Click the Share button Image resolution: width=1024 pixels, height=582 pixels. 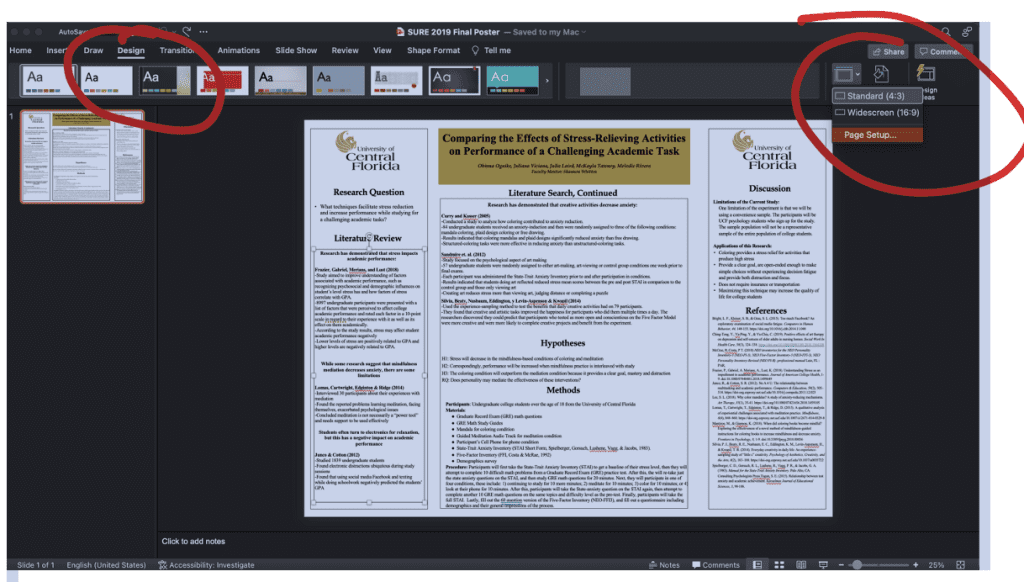coord(889,52)
